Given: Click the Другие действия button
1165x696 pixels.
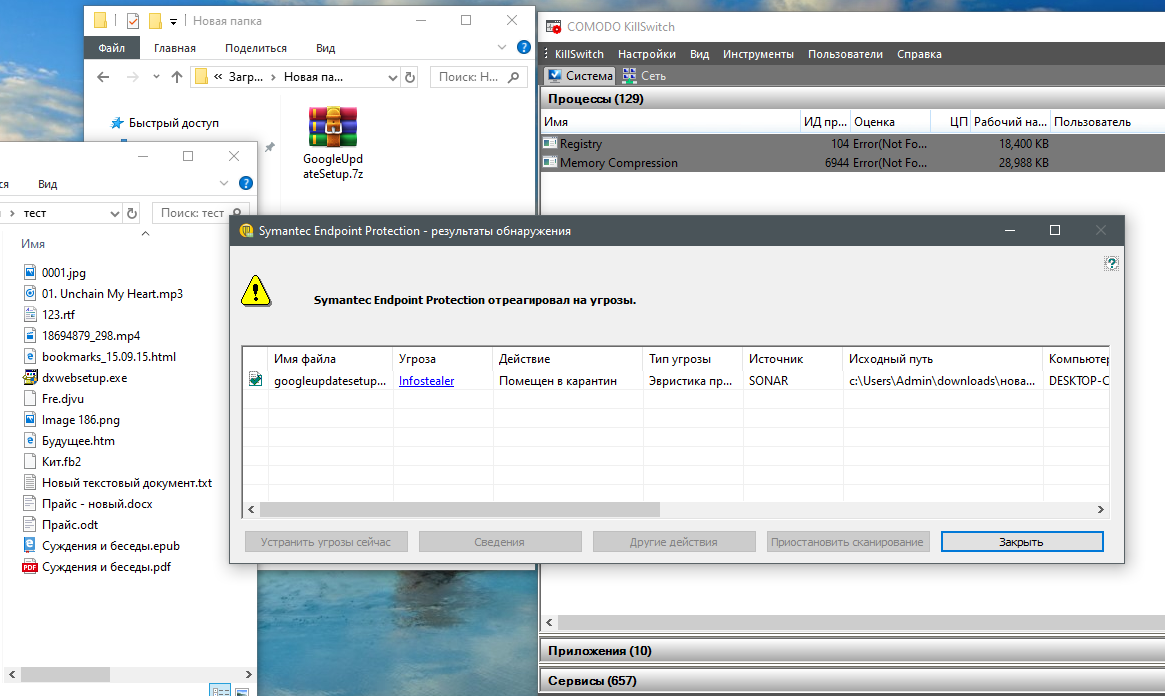Looking at the screenshot, I should pos(674,541).
